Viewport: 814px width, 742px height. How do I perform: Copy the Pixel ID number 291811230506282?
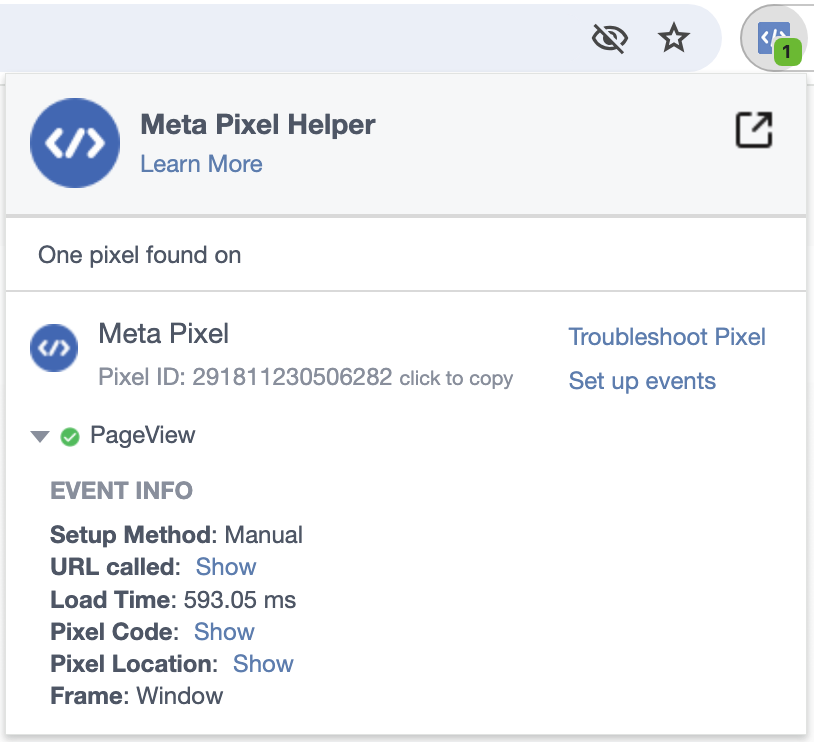[292, 378]
